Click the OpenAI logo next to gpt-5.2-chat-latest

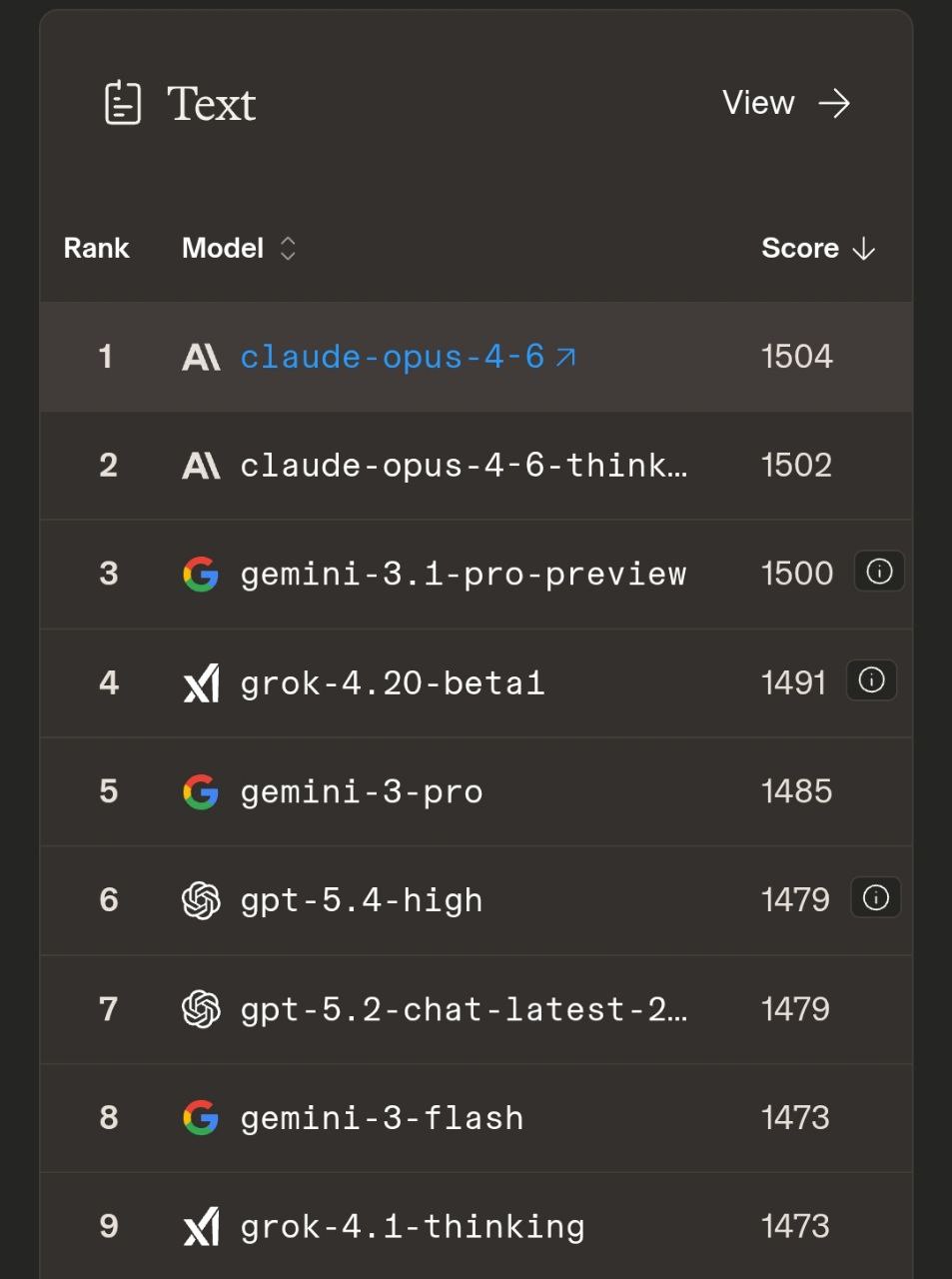[201, 1008]
